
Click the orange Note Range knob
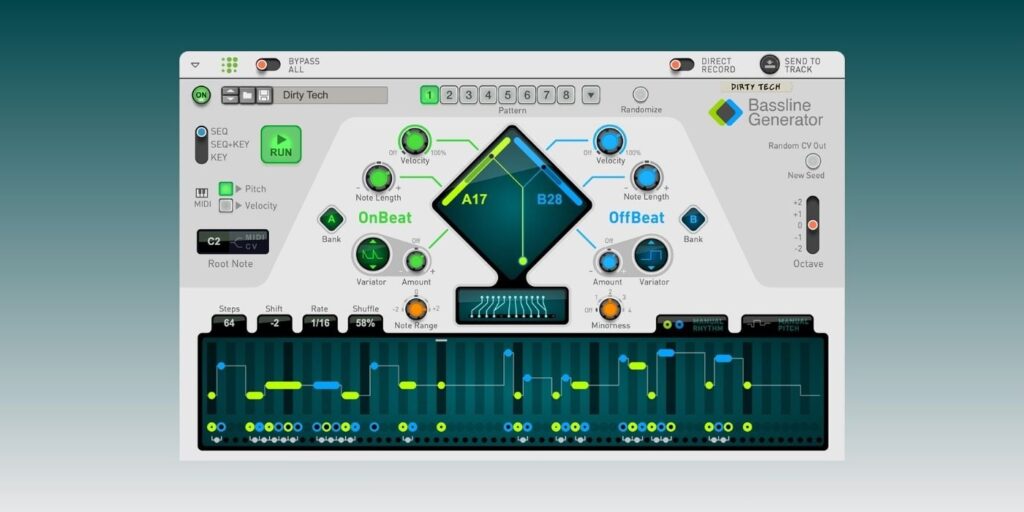(416, 308)
